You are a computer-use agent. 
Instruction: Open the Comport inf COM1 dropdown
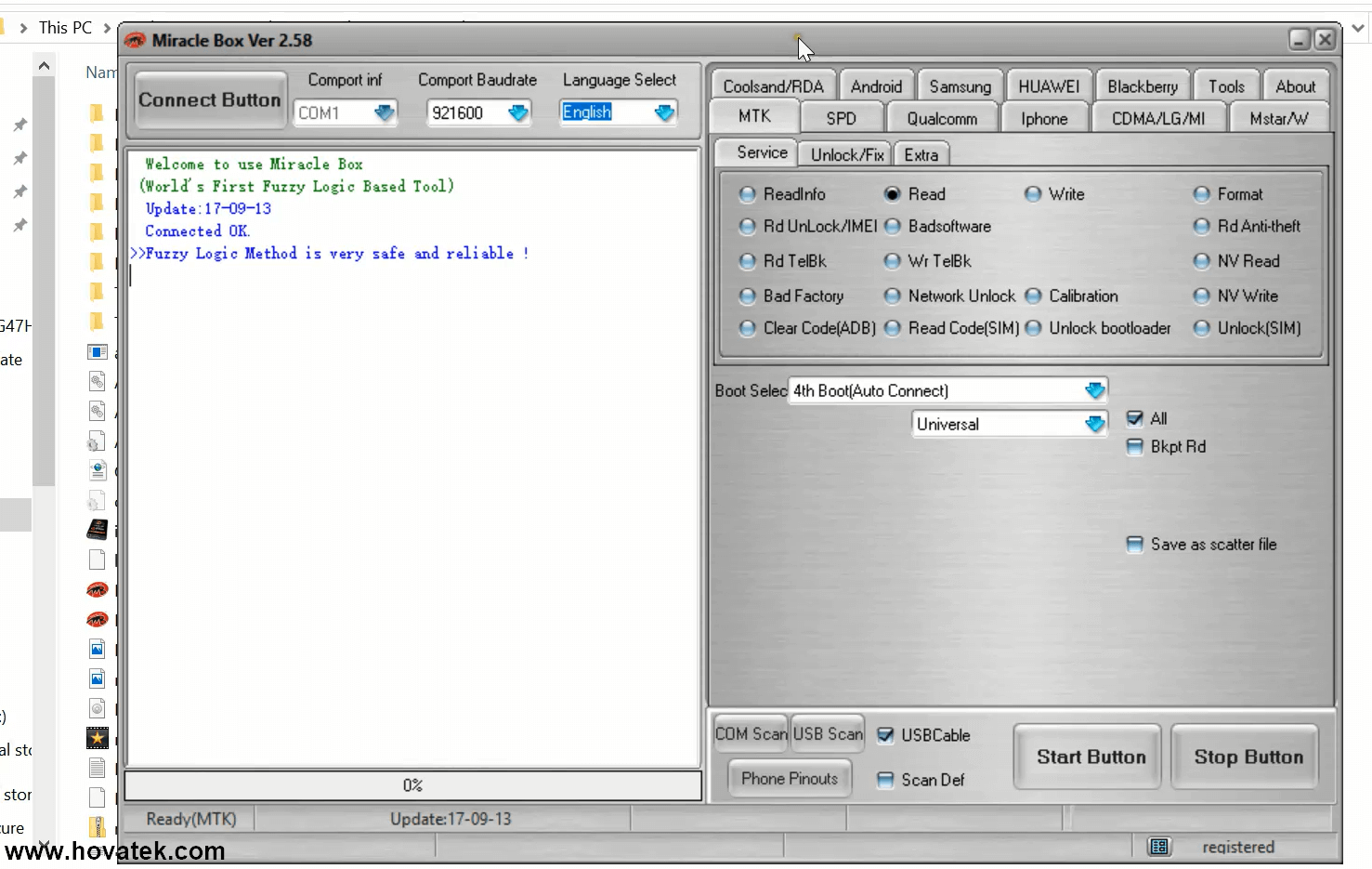(384, 112)
